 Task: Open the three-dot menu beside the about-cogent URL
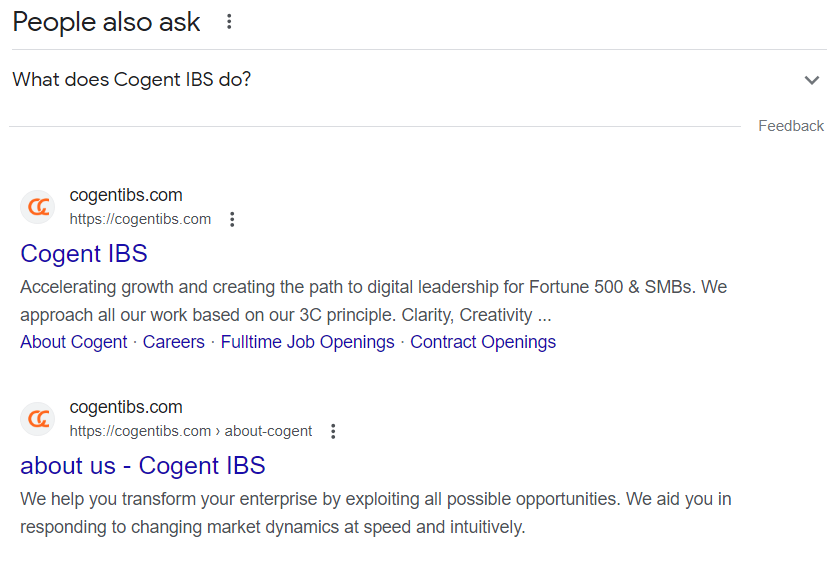click(x=333, y=431)
